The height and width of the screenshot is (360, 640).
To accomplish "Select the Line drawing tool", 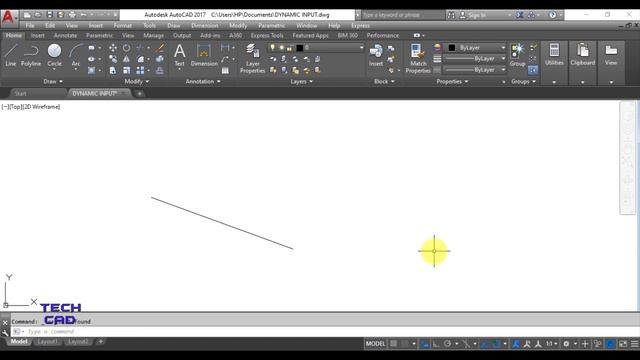I will (11, 55).
